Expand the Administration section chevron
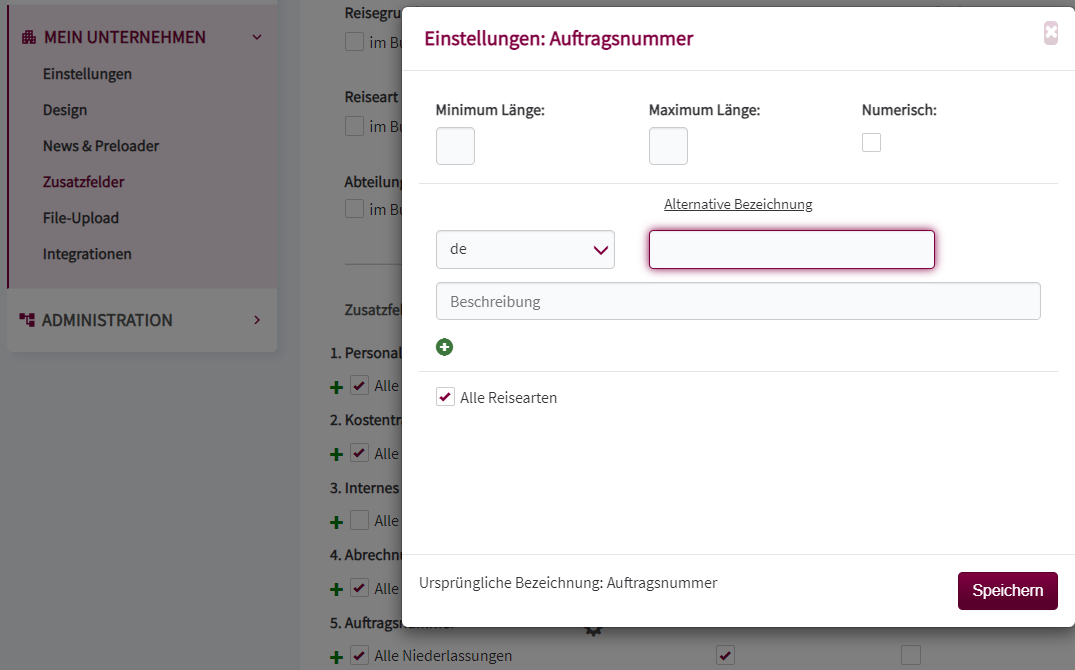The height and width of the screenshot is (670, 1075). point(257,320)
